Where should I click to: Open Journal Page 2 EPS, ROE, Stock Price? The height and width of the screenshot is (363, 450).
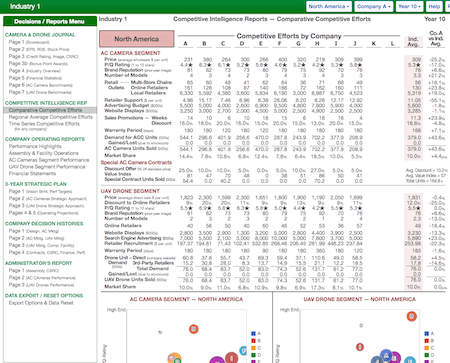[x=39, y=49]
